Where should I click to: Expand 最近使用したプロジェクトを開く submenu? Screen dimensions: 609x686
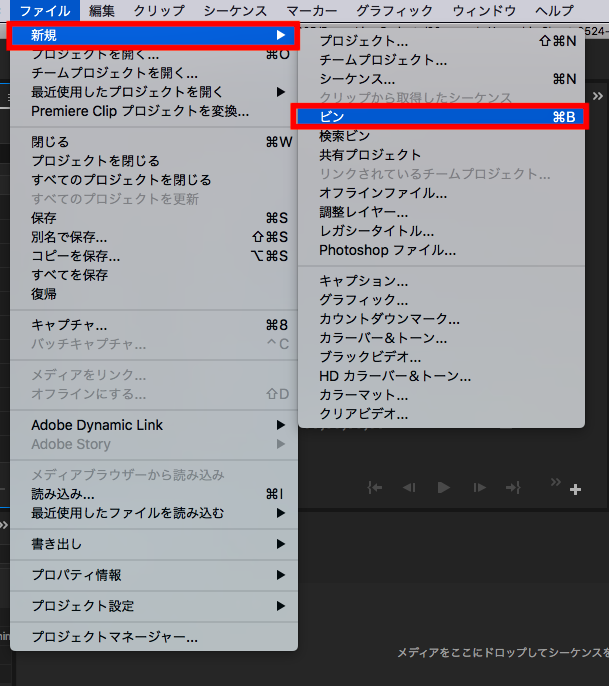[154, 92]
